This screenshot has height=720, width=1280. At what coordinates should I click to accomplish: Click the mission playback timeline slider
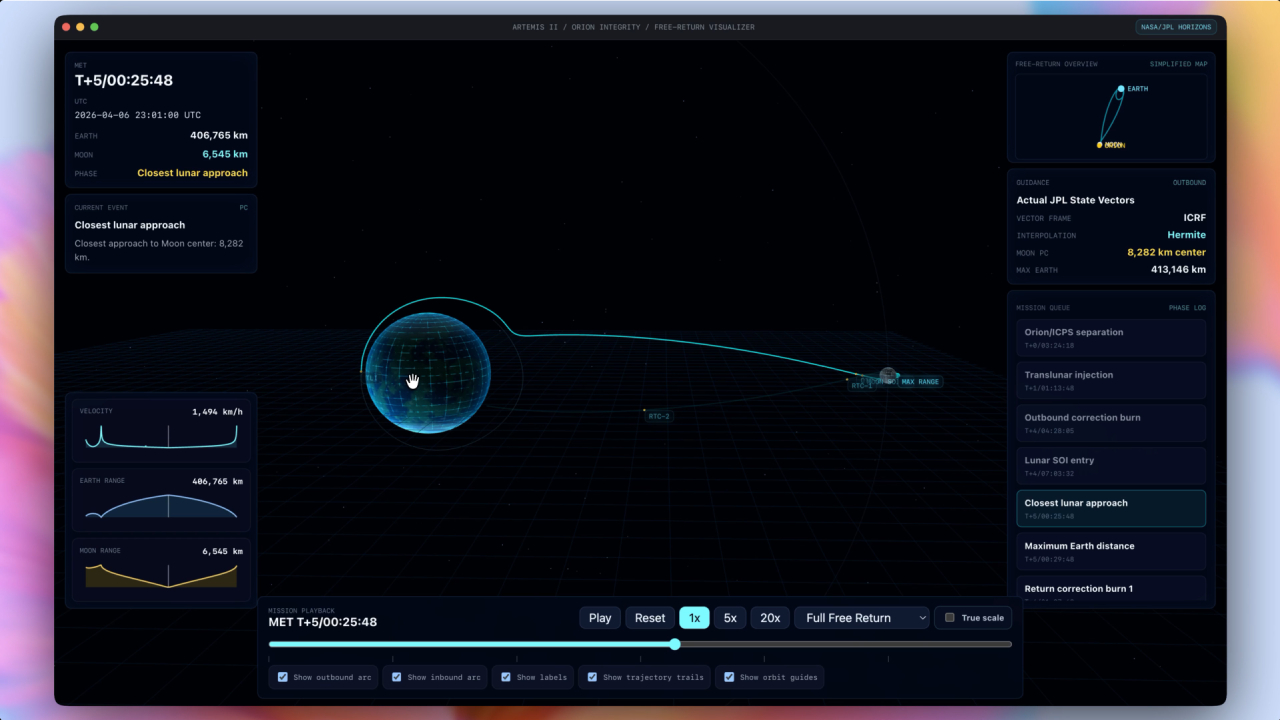674,644
